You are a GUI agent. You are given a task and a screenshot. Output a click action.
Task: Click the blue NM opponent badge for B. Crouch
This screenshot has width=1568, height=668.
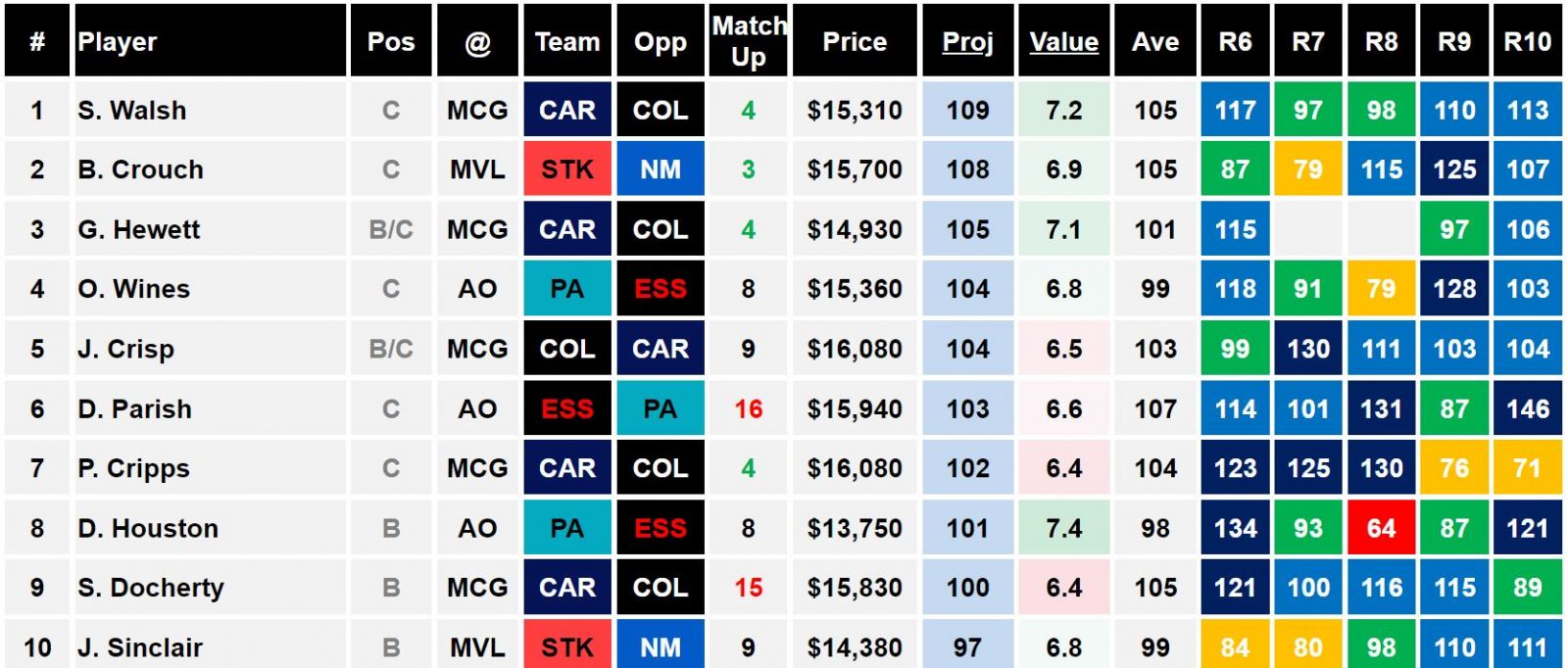pyautogui.click(x=661, y=169)
